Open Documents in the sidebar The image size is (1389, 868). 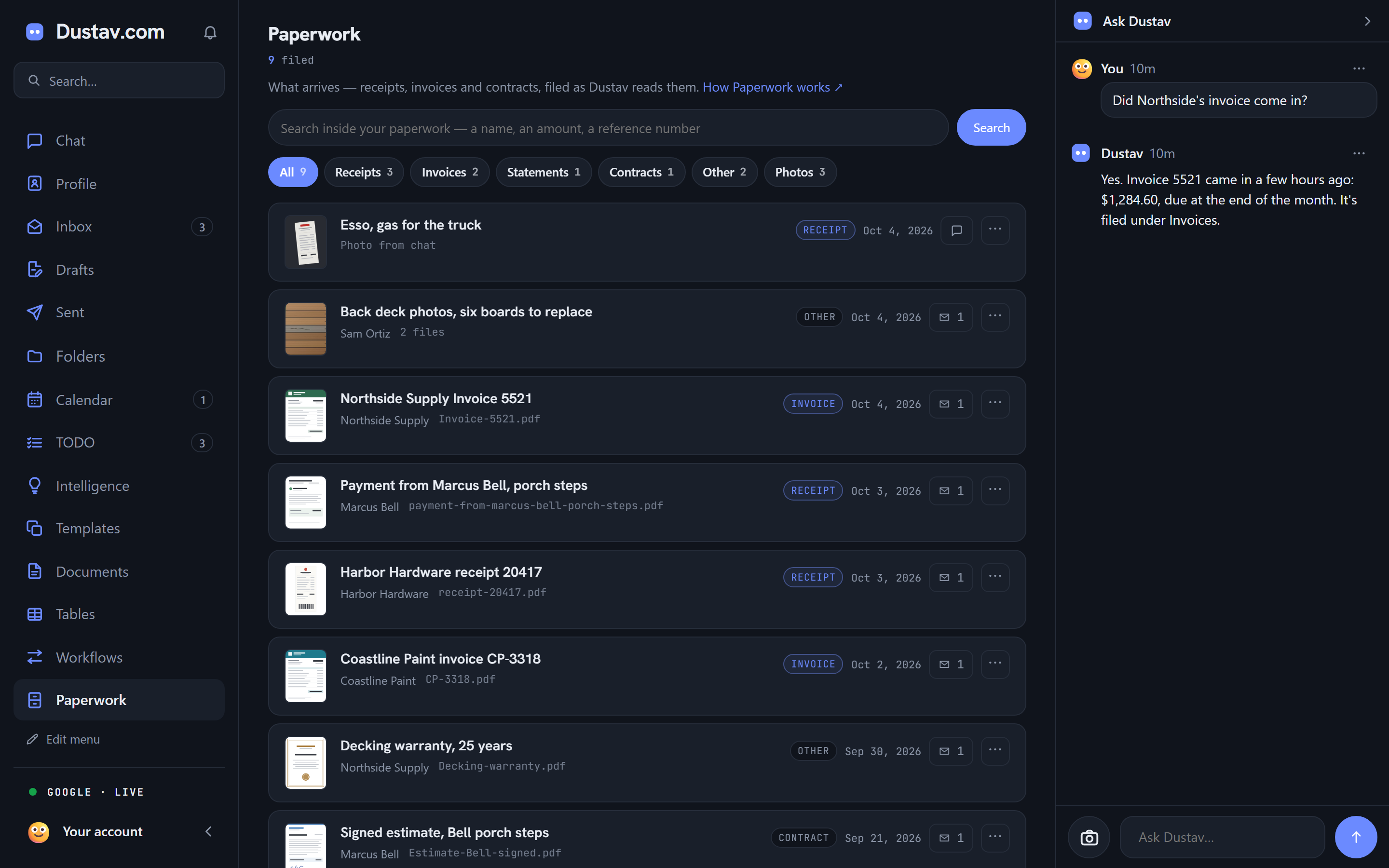point(119,572)
